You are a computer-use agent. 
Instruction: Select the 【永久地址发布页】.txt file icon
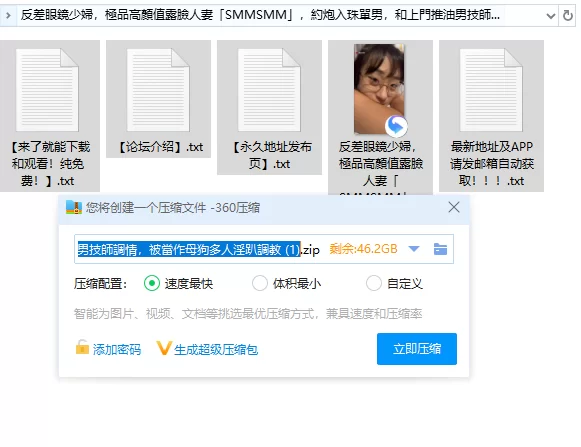(269, 90)
